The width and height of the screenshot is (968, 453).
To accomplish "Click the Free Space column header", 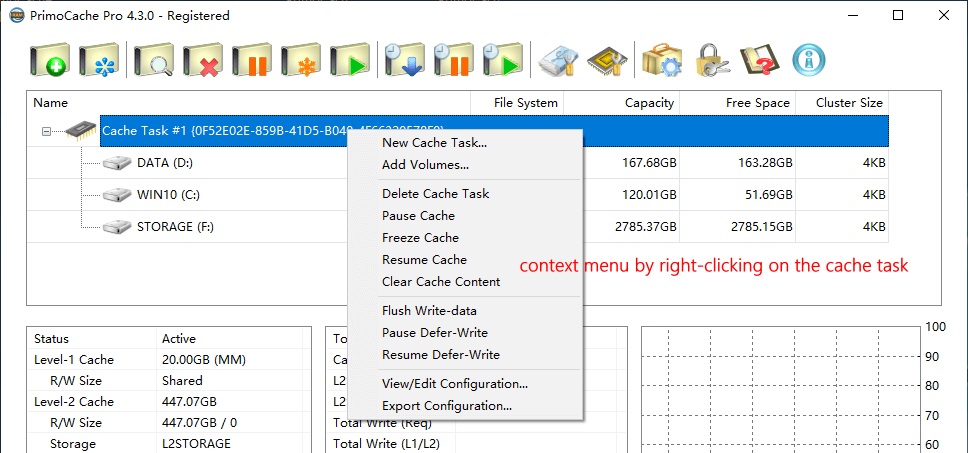I will pos(738,103).
